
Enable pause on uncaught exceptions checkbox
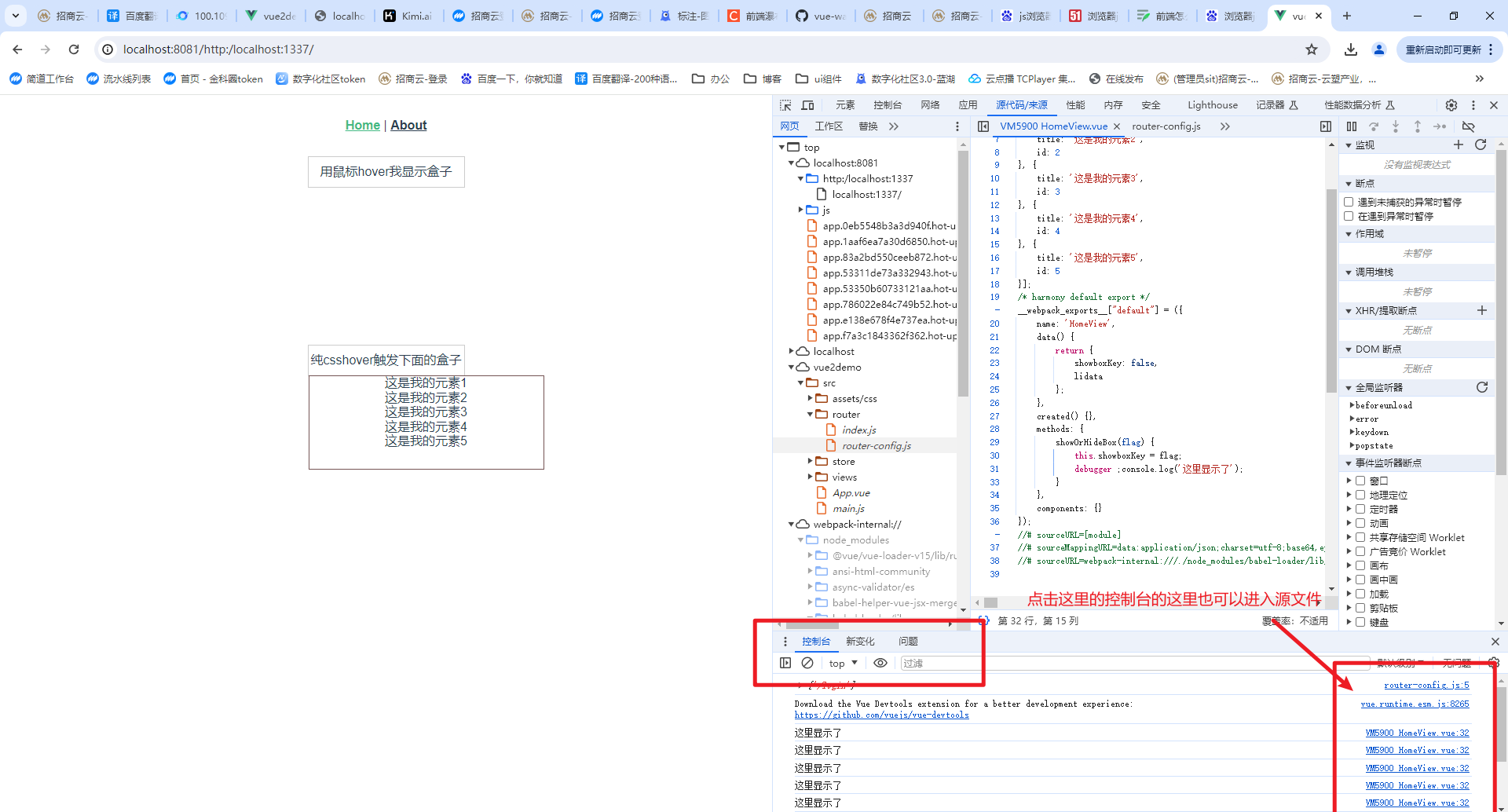click(1349, 202)
